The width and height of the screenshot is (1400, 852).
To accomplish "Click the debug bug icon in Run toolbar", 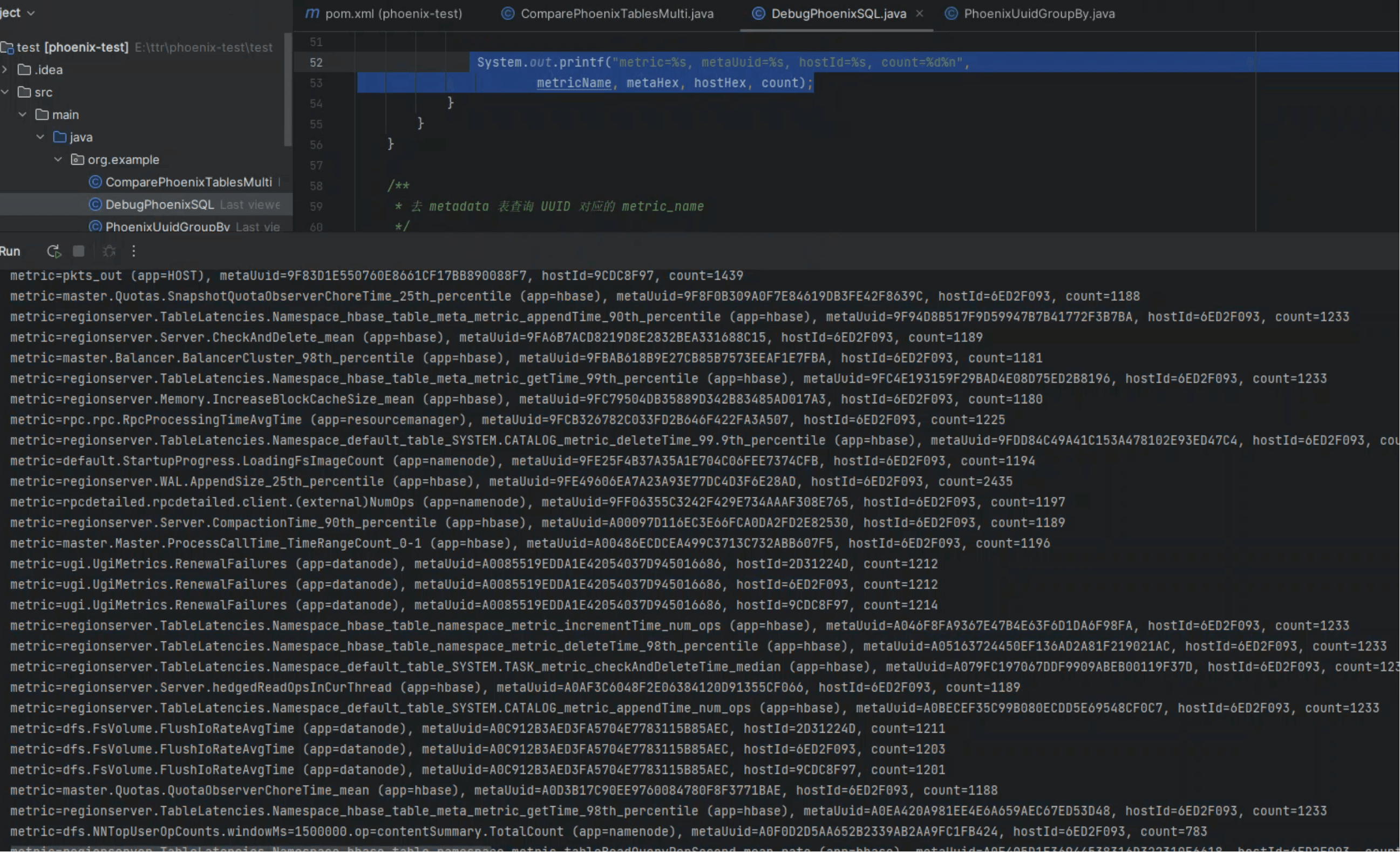I will click(x=109, y=251).
